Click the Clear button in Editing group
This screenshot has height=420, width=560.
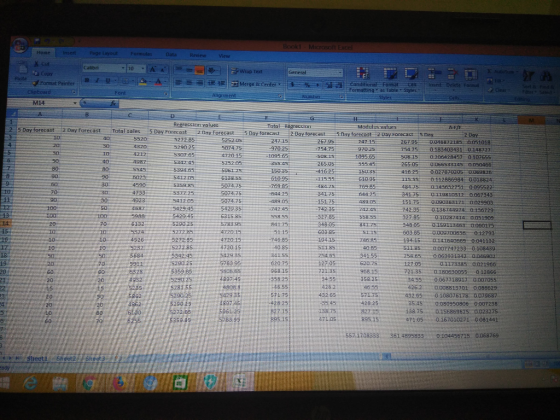point(498,90)
